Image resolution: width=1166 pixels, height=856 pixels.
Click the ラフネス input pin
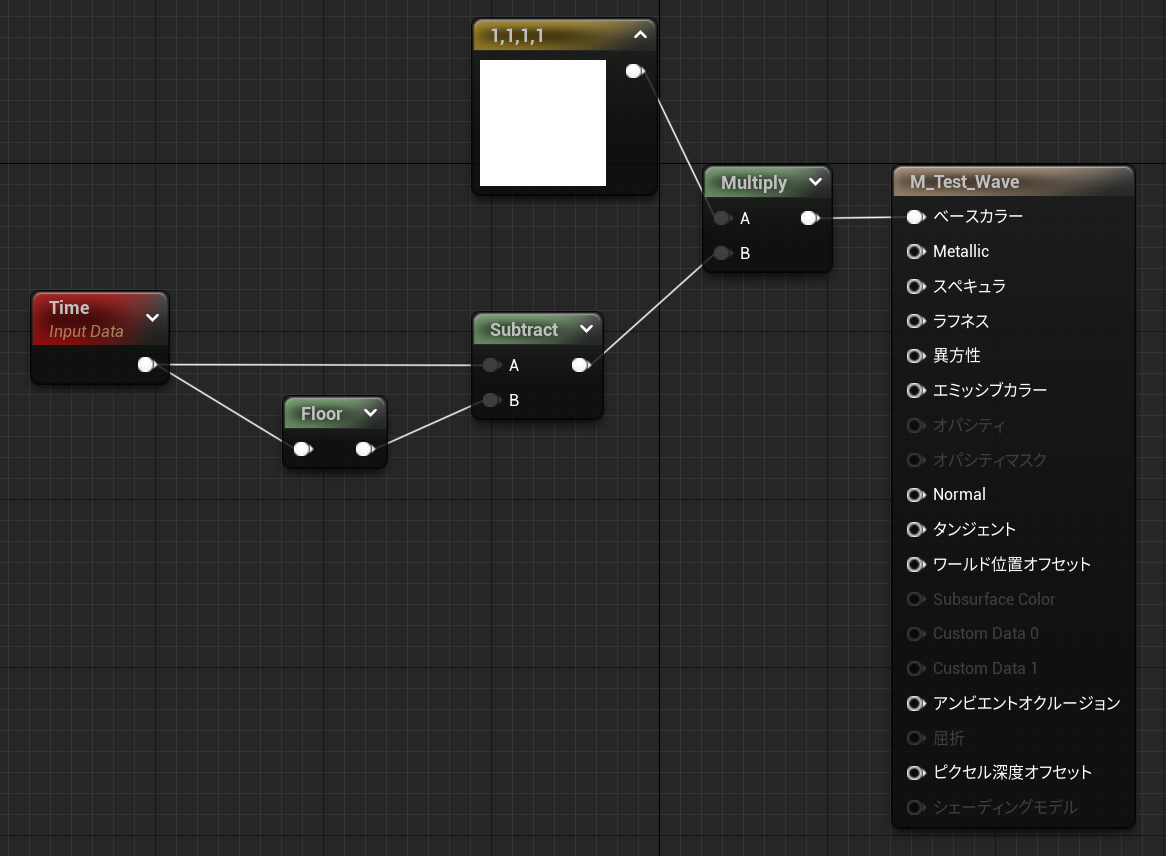tap(916, 321)
